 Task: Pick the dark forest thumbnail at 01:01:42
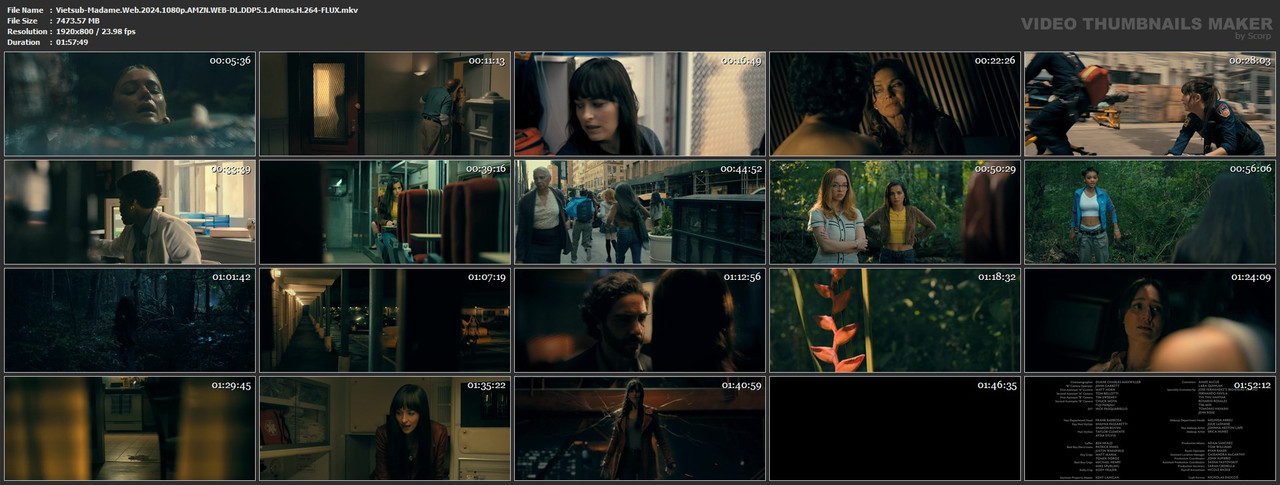130,320
